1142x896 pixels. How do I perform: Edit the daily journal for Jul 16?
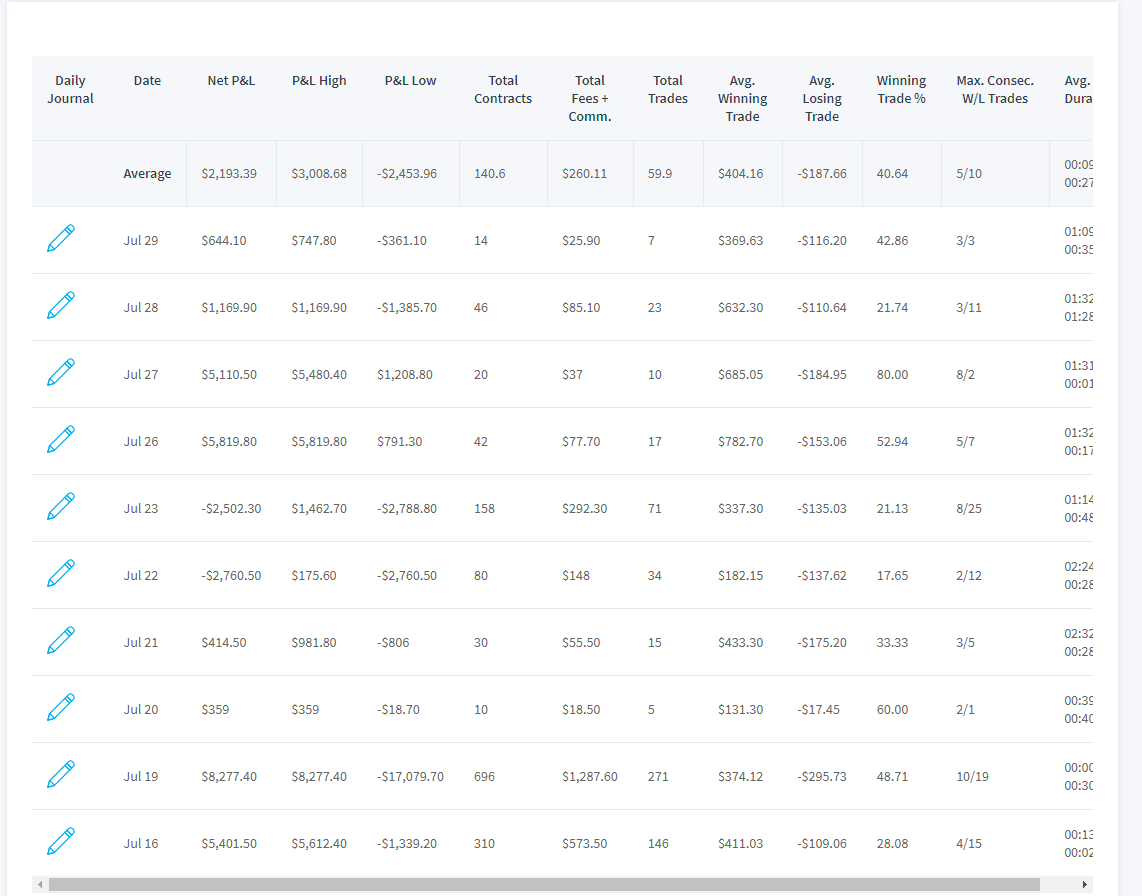pos(61,841)
